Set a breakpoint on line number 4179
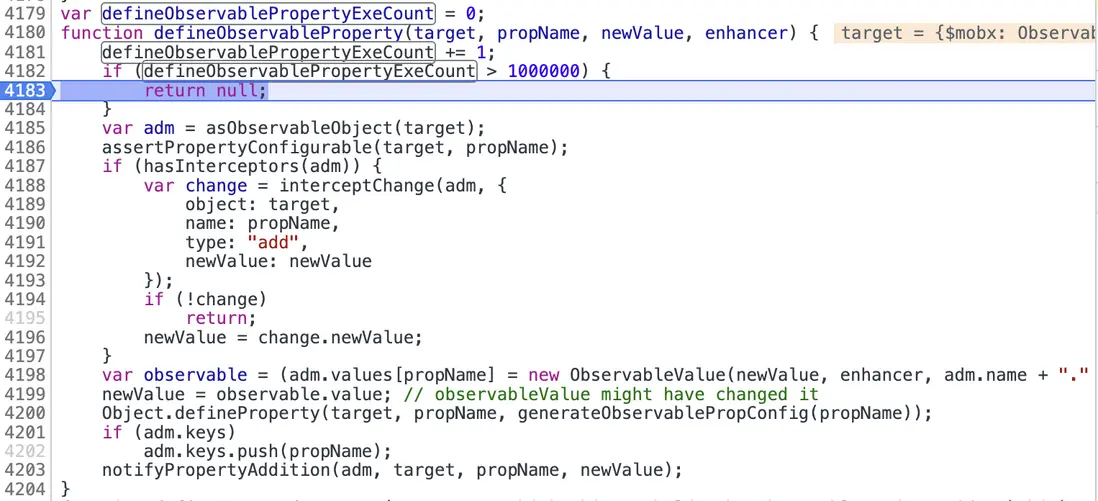Viewport: 1098px width, 501px height. [x=25, y=13]
